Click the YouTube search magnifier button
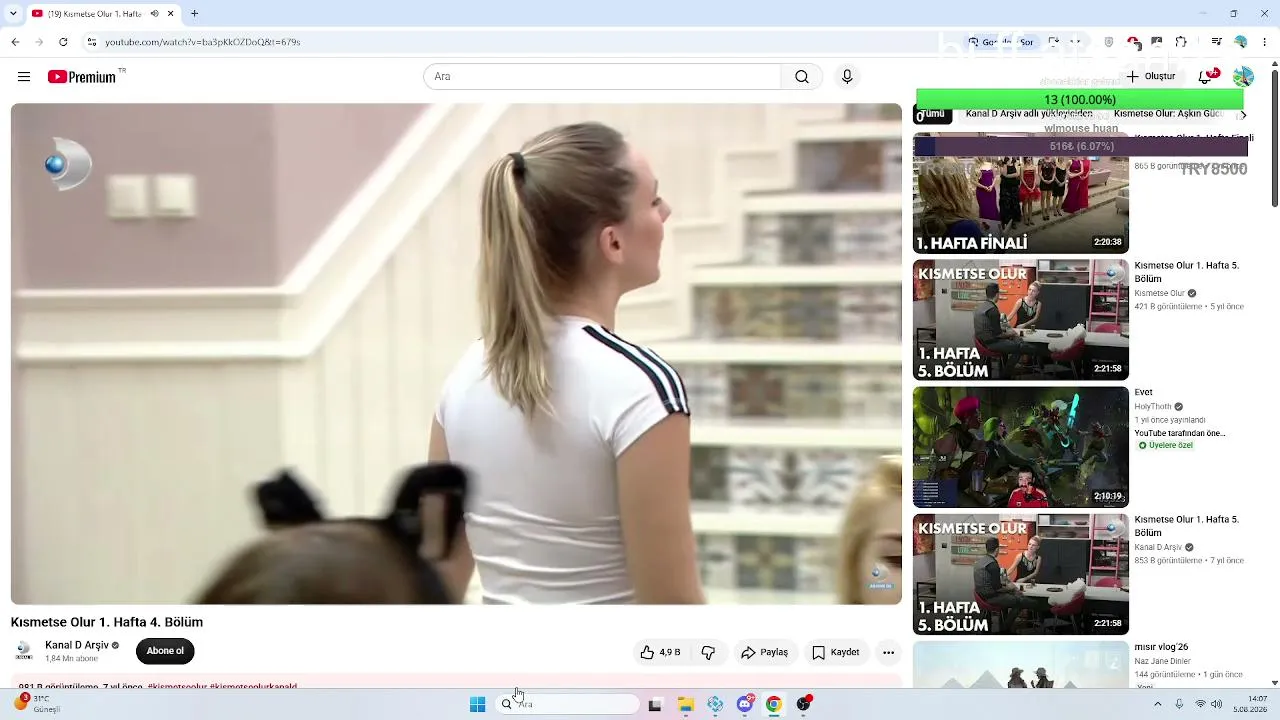Image resolution: width=1280 pixels, height=720 pixels. (x=802, y=77)
